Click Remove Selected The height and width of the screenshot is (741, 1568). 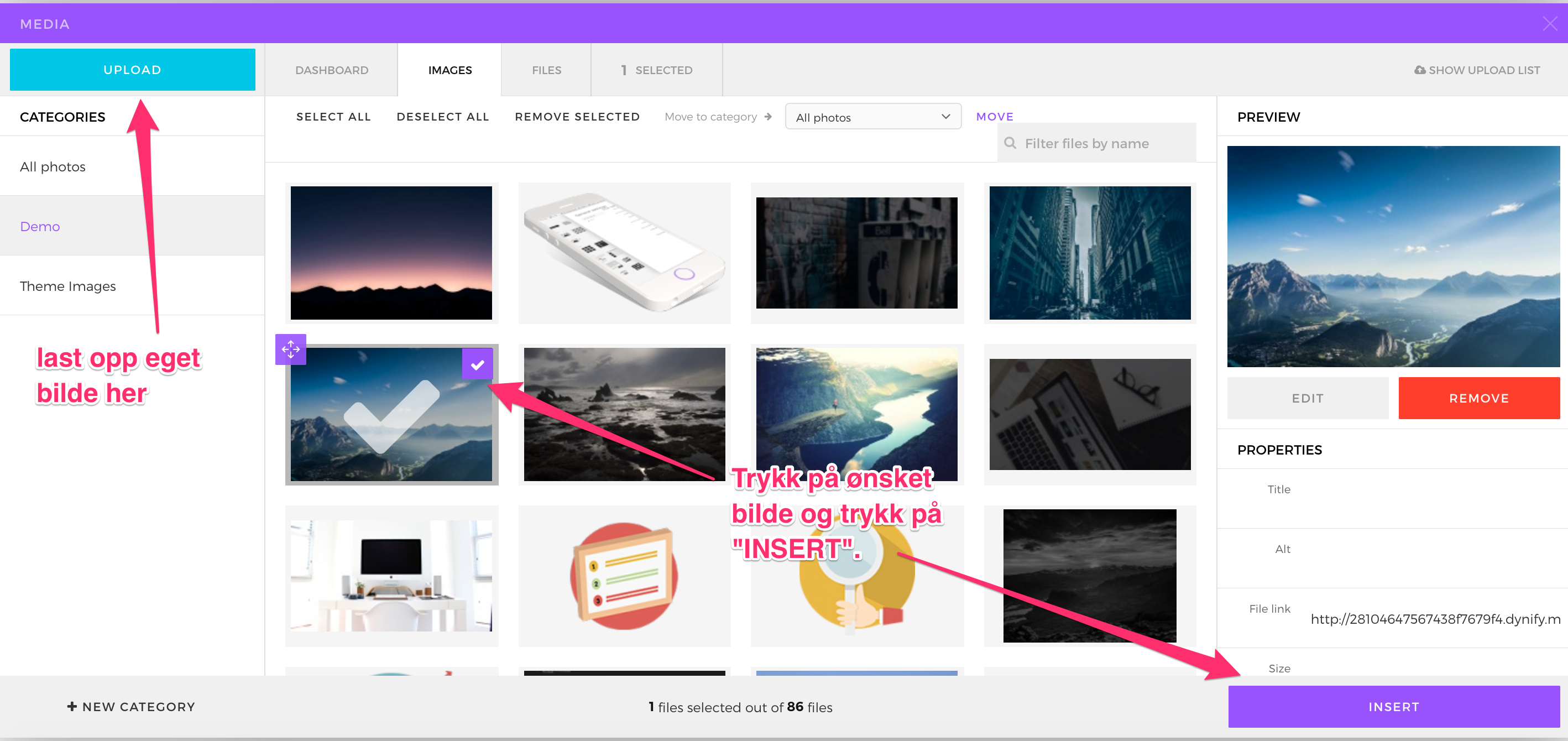[x=577, y=116]
